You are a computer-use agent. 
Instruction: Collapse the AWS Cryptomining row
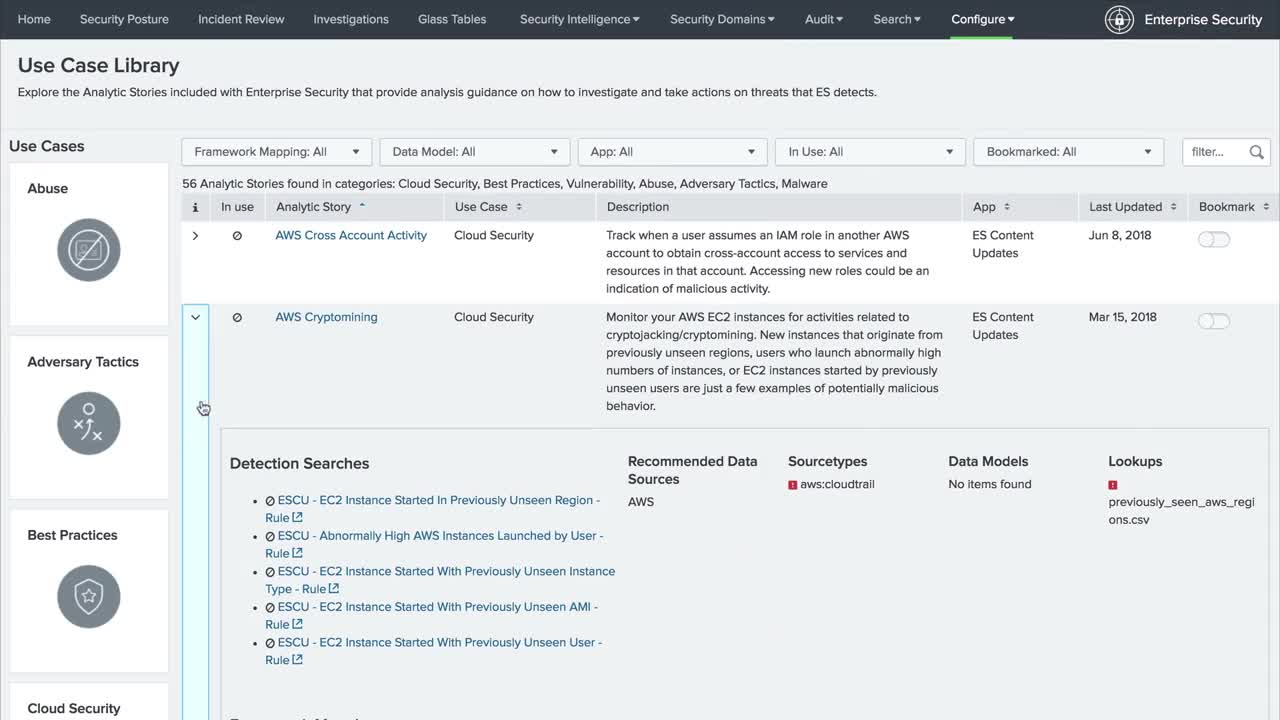click(195, 318)
